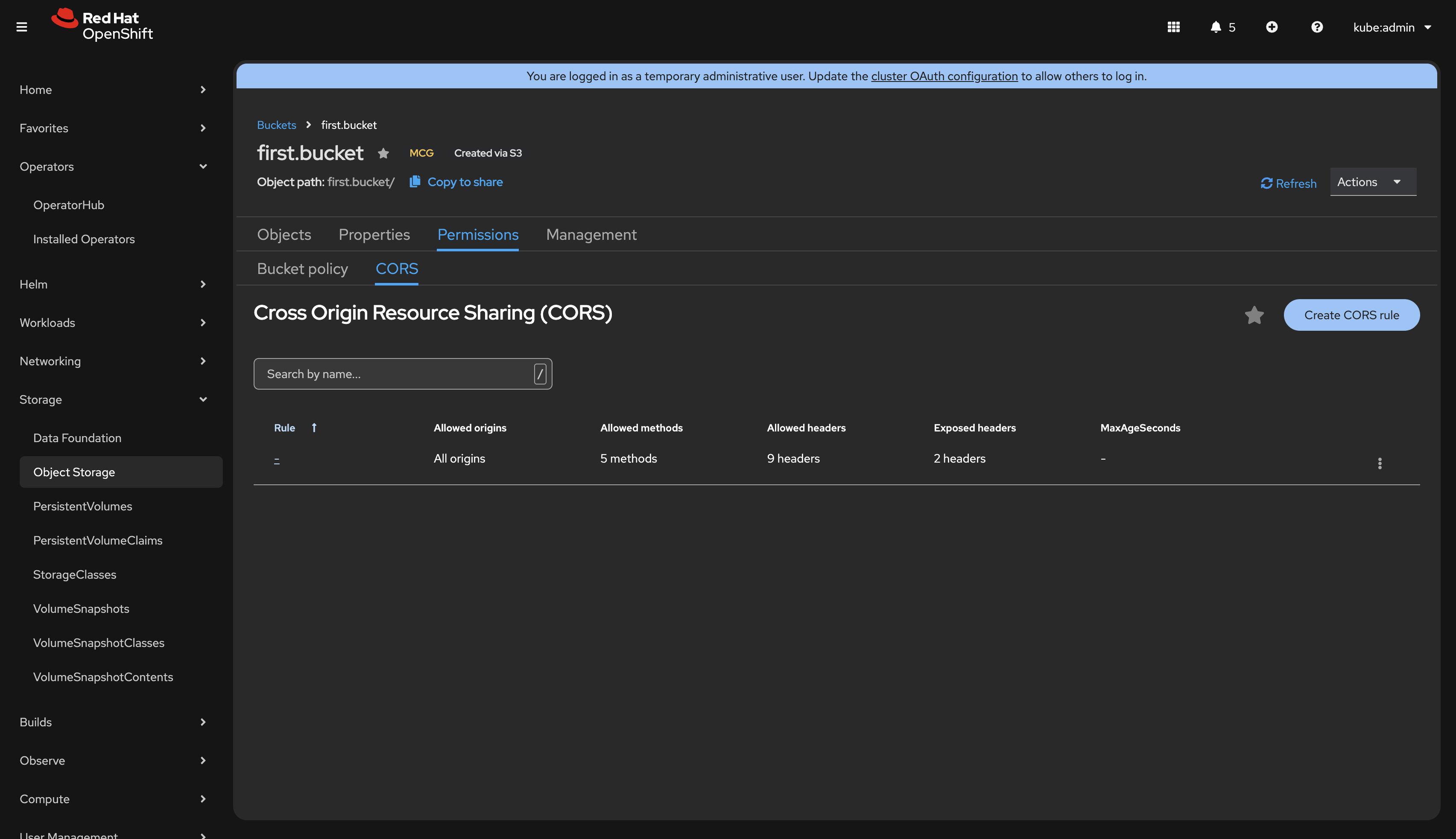This screenshot has width=1456, height=839.
Task: Click the plus import icon
Action: 1272,27
